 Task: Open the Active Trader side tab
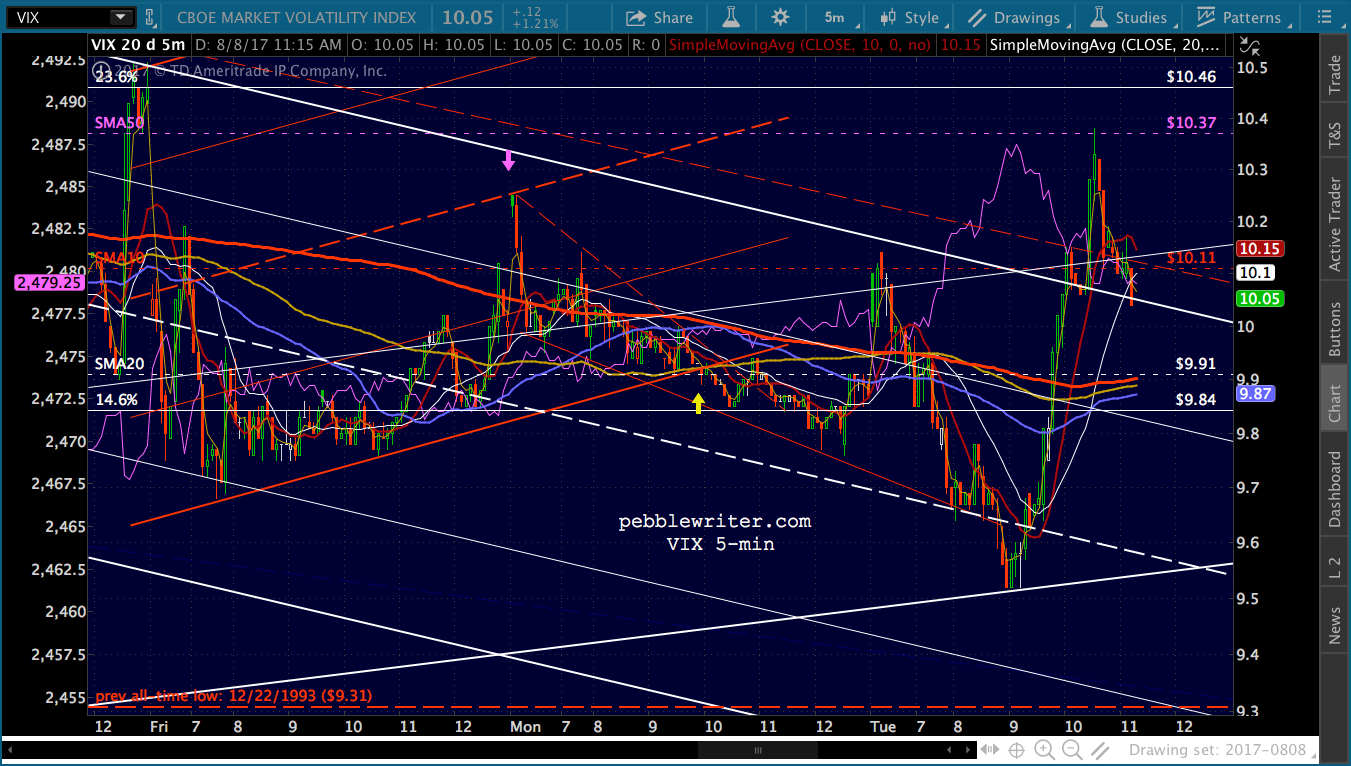[1334, 224]
